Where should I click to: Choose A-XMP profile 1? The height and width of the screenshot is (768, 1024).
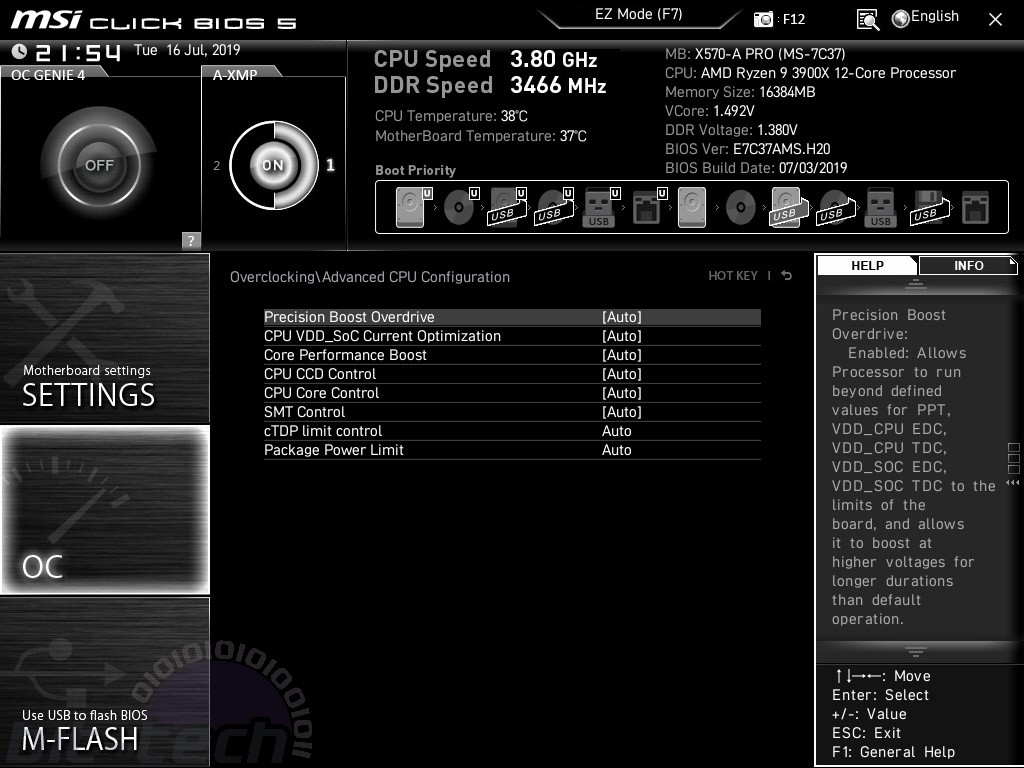click(x=330, y=165)
